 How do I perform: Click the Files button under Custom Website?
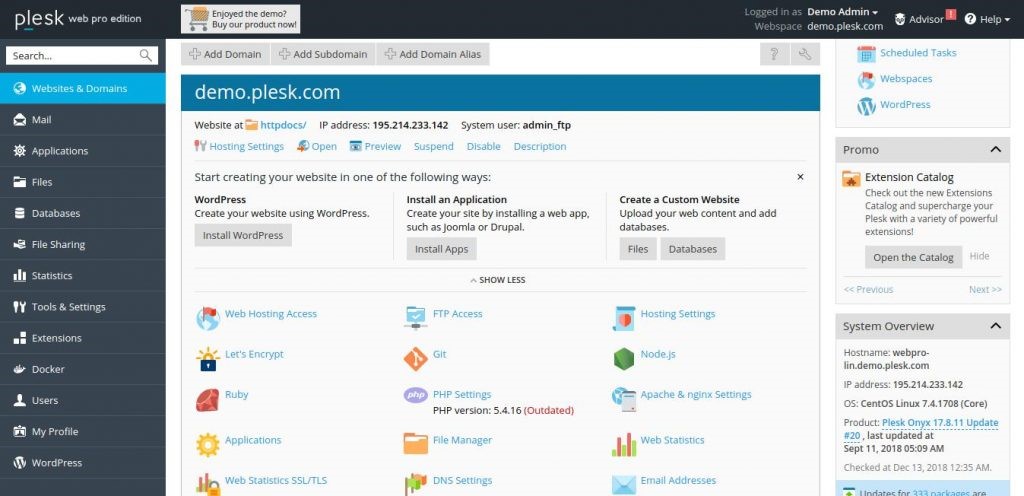(638, 249)
